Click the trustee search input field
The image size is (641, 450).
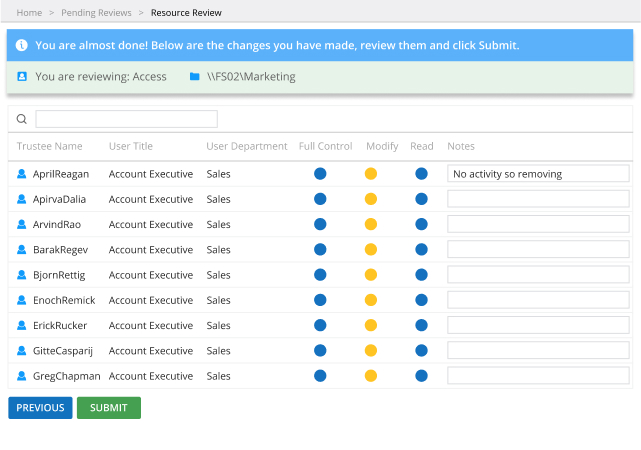click(126, 119)
